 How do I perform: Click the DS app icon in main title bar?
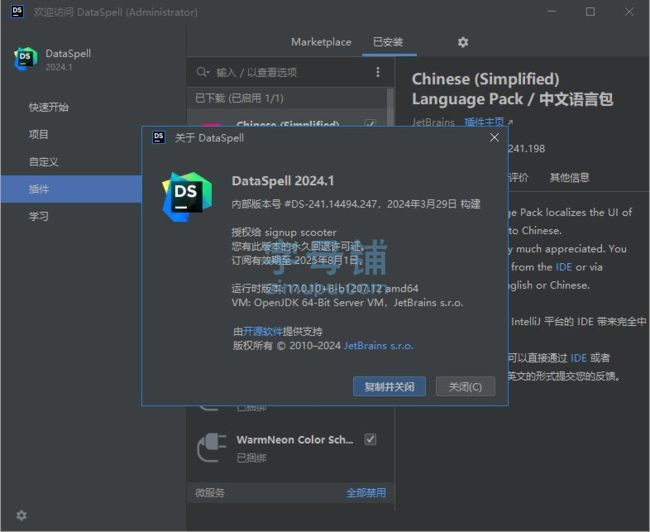[17, 11]
